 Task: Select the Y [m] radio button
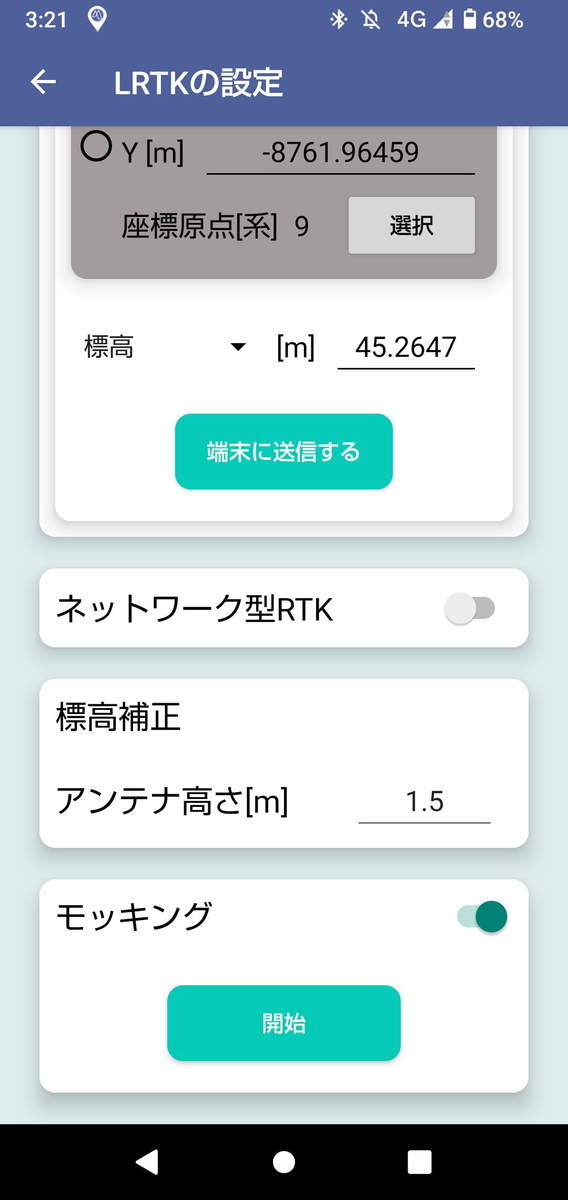[95, 147]
